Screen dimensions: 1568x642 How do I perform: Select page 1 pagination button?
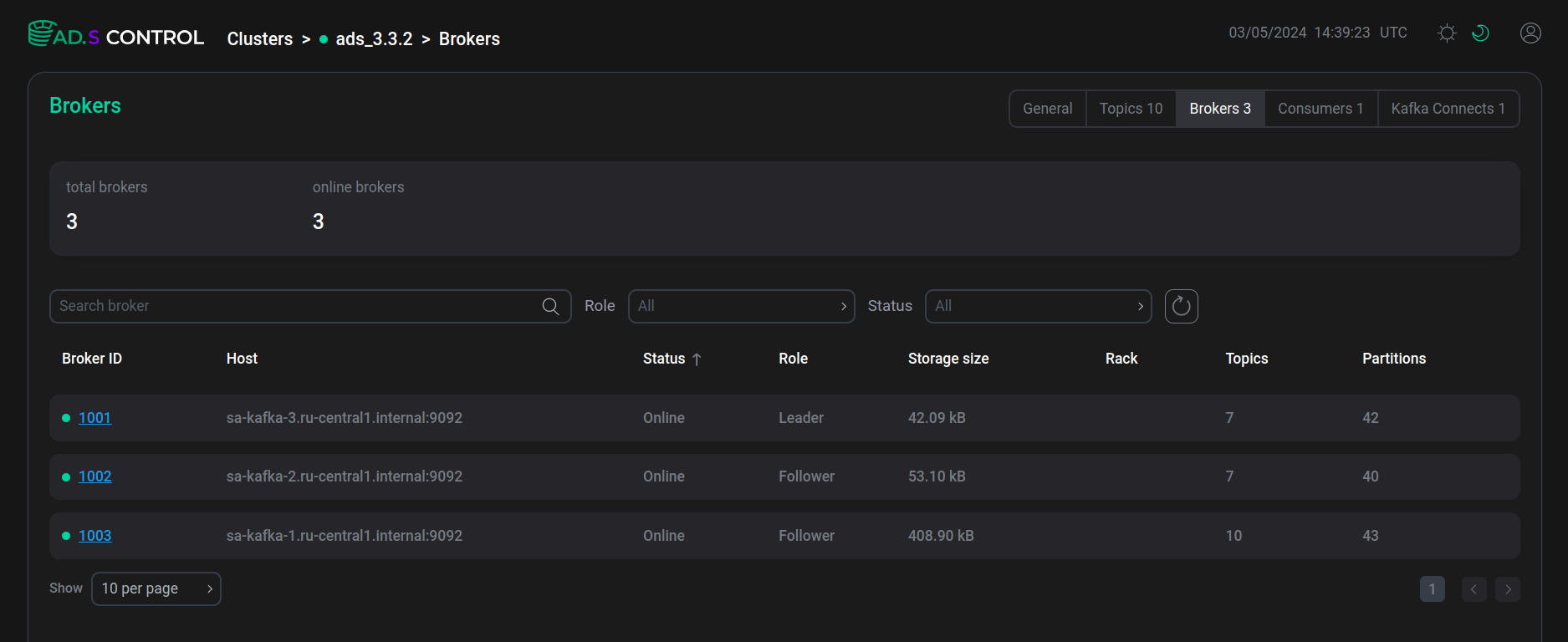tap(1432, 589)
